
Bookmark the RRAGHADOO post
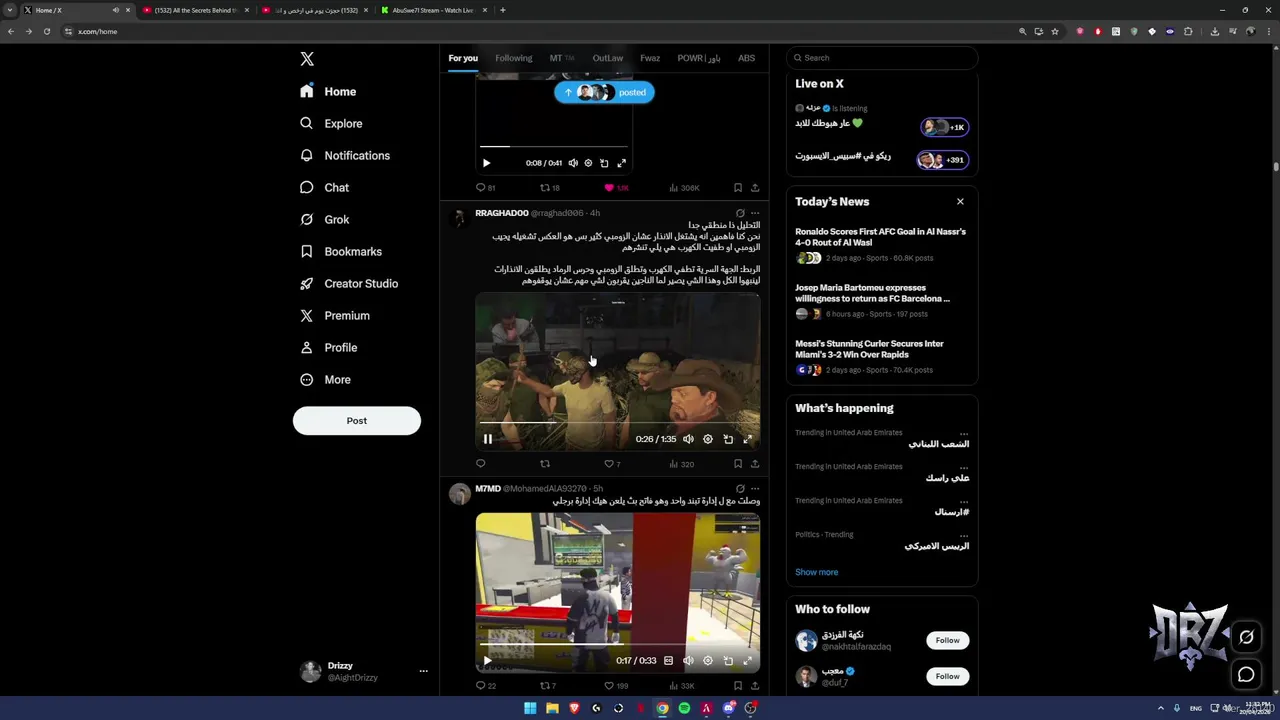click(x=738, y=464)
